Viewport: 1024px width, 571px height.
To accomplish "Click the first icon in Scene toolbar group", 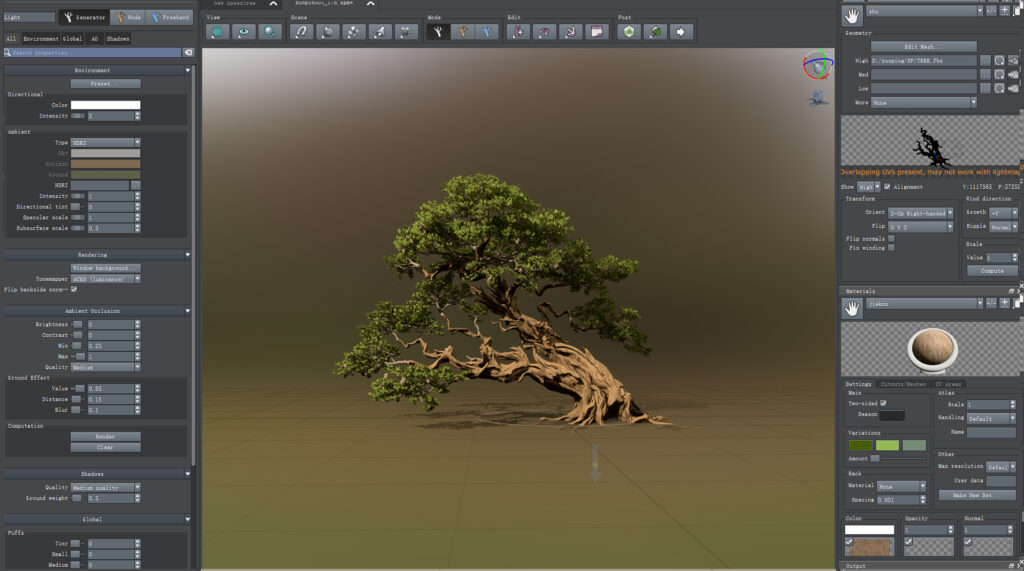I will (302, 32).
